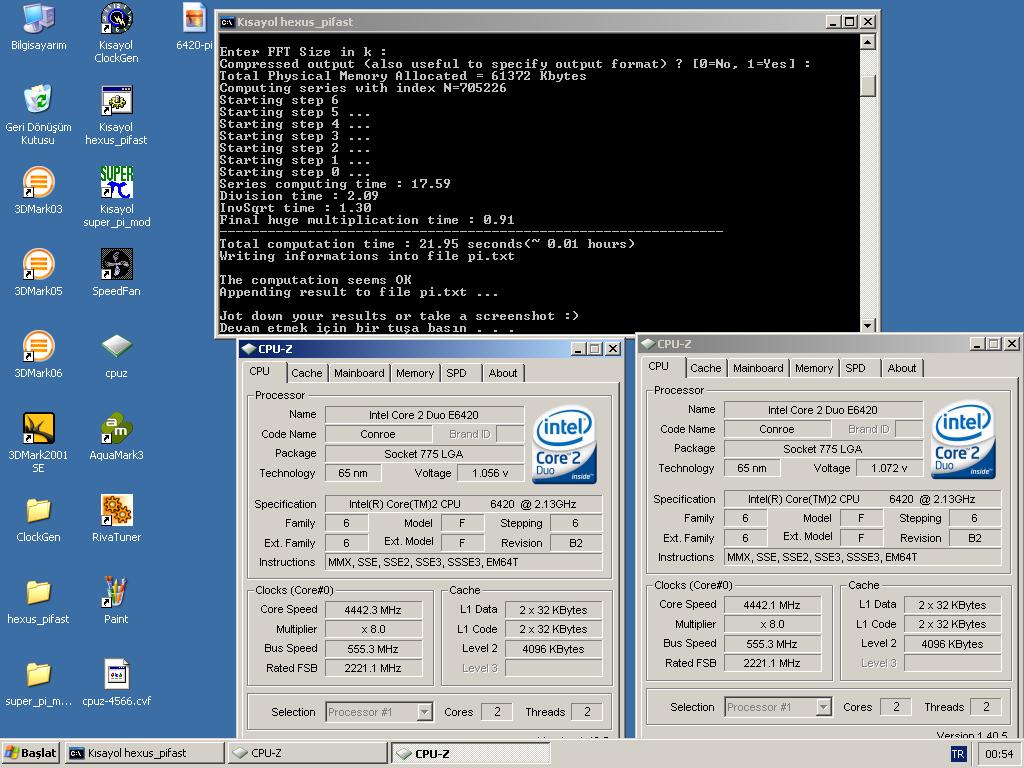Click console window title bar system icon
This screenshot has height=768, width=1024.
coord(227,22)
